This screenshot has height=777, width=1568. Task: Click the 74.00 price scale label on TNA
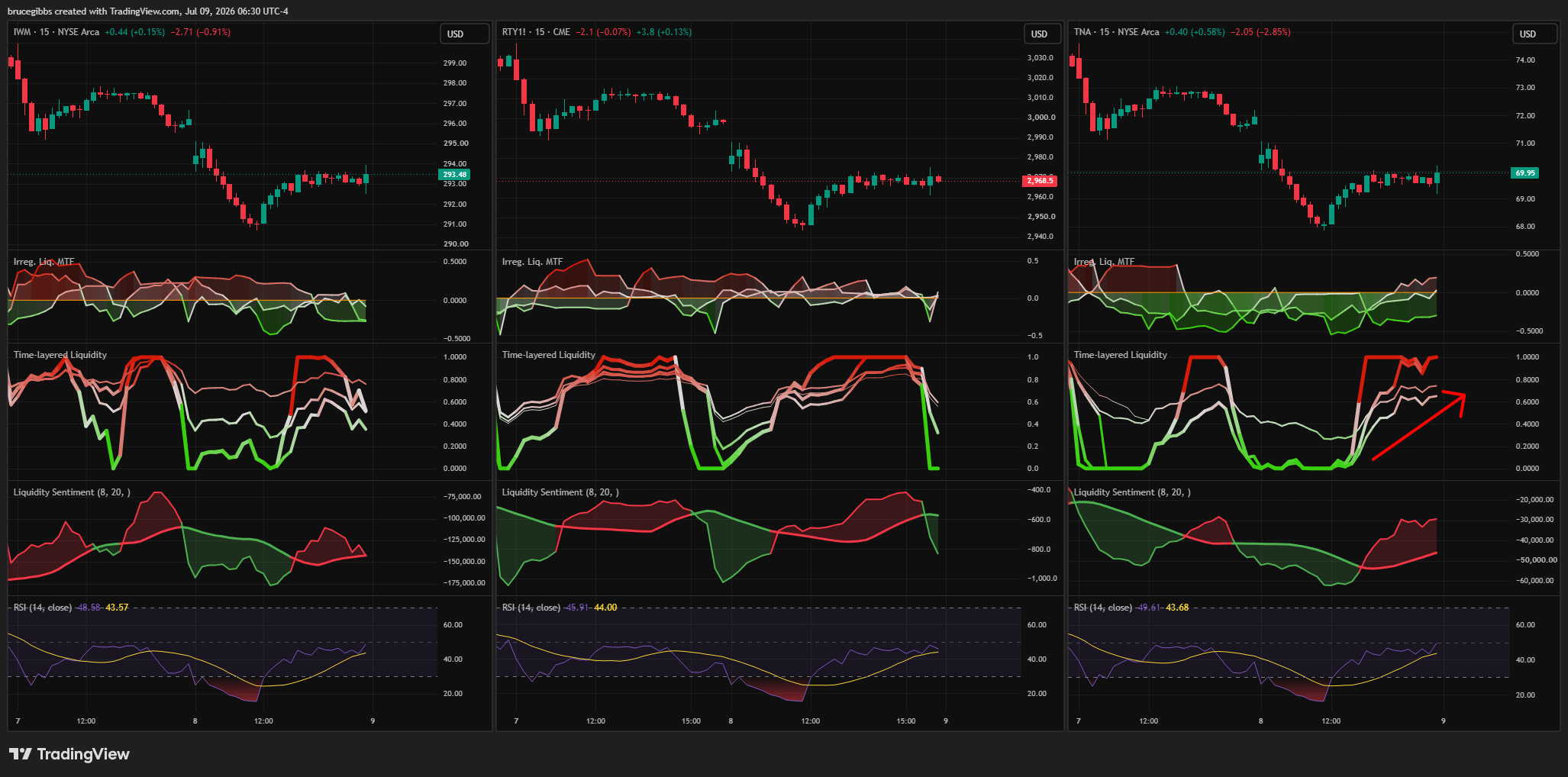(x=1525, y=60)
